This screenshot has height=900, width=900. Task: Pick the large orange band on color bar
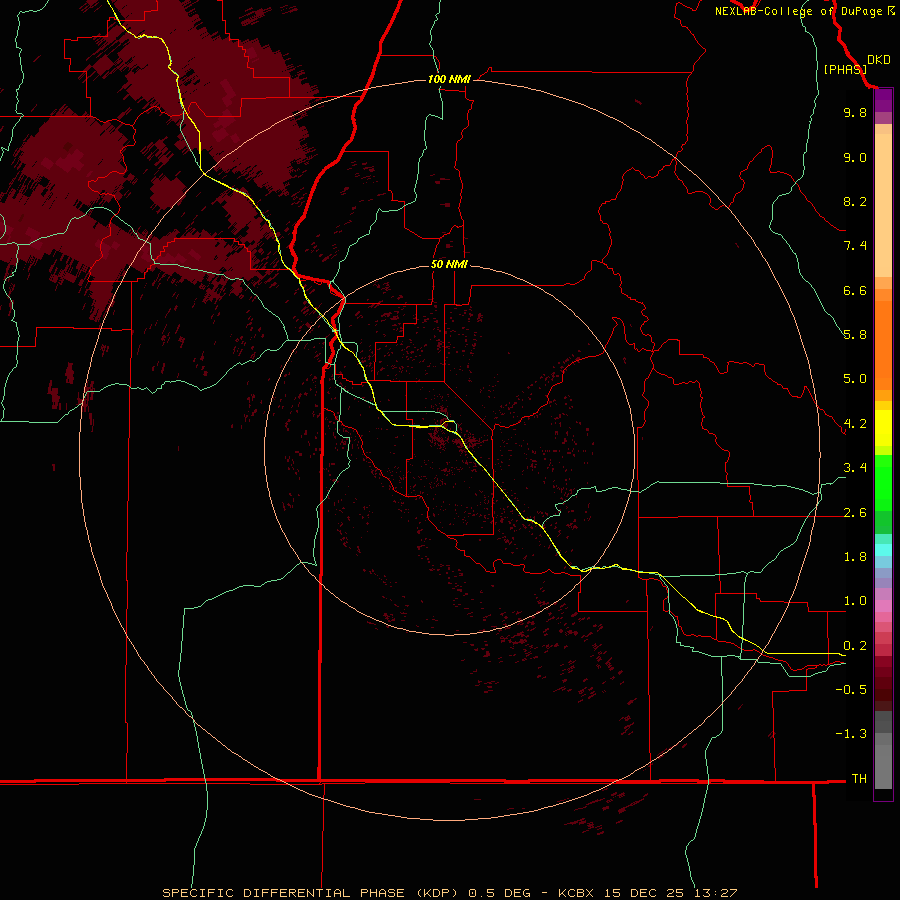point(883,346)
